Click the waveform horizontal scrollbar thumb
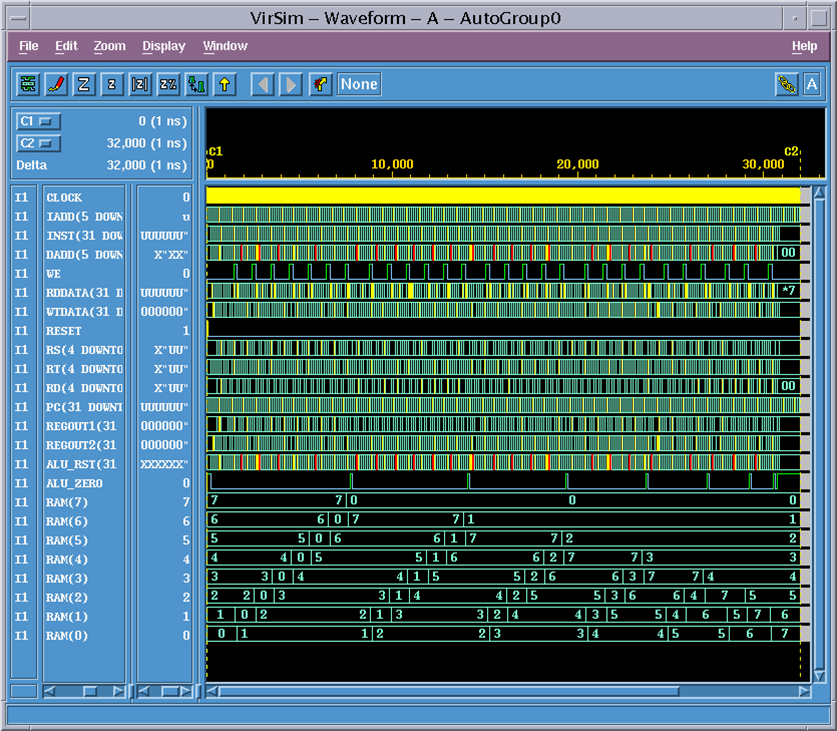This screenshot has width=837, height=731. click(x=449, y=691)
